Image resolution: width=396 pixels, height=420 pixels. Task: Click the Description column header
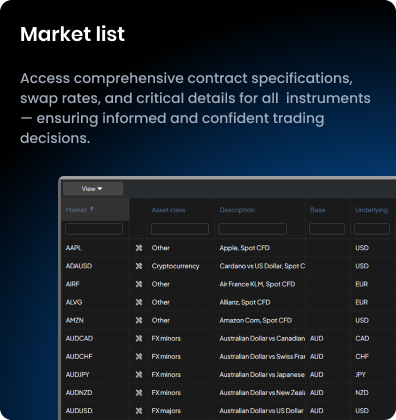tap(237, 210)
